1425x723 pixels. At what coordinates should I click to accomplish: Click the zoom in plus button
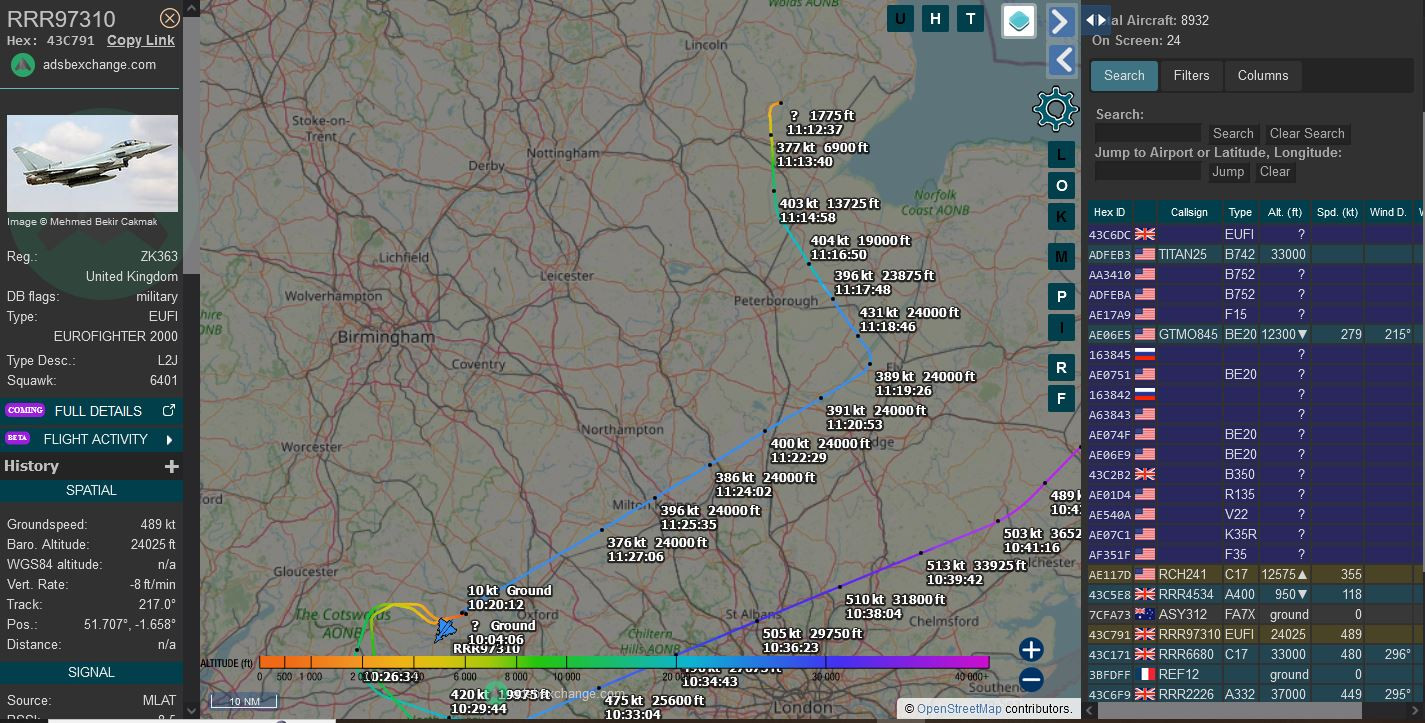pyautogui.click(x=1031, y=649)
